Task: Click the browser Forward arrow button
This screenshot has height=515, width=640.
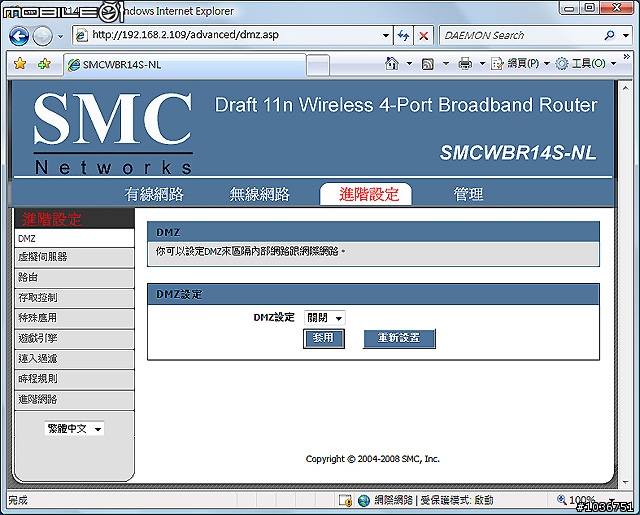Action: tap(42, 36)
